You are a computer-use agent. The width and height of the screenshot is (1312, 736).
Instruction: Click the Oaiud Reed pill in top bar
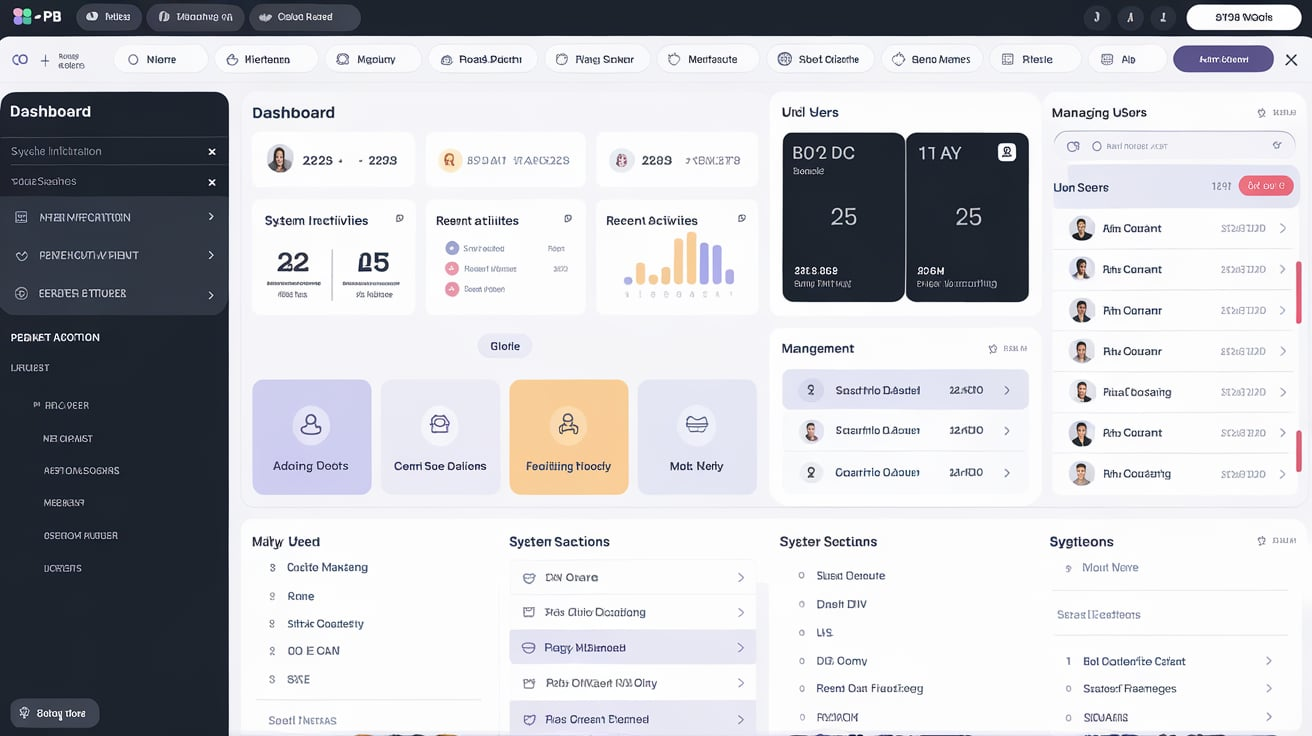pyautogui.click(x=304, y=17)
